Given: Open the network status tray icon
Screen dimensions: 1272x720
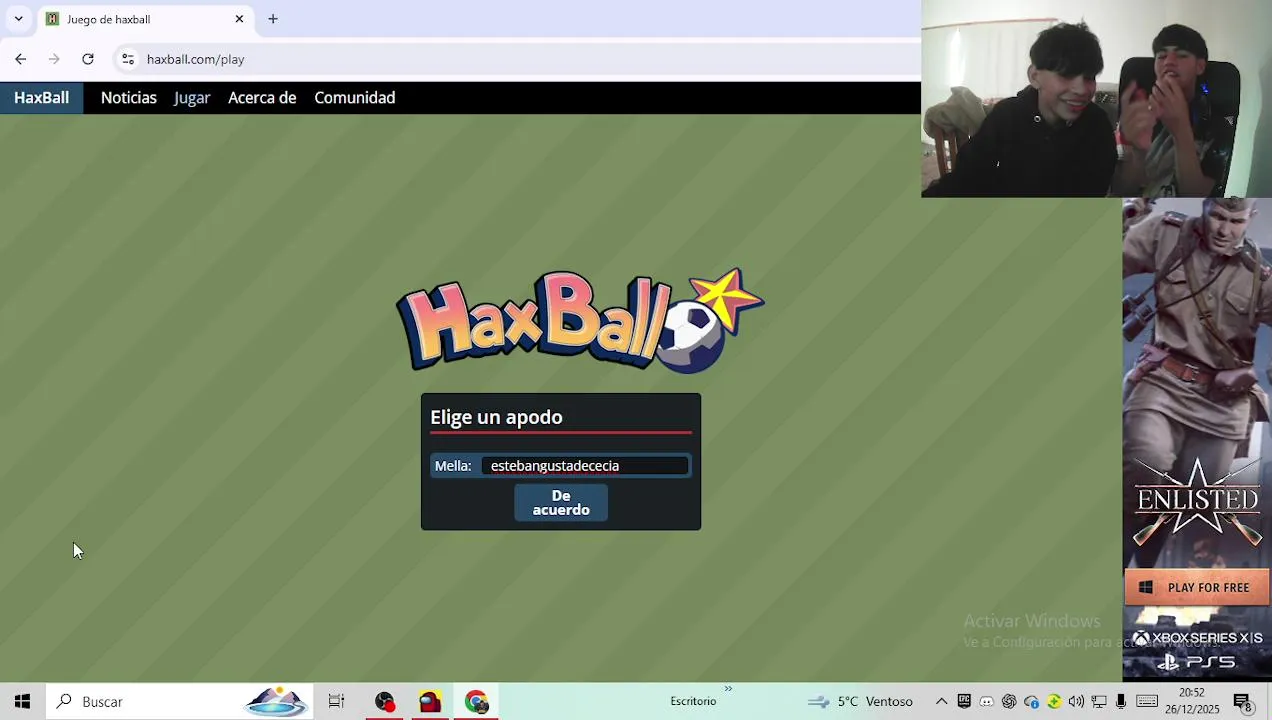Looking at the screenshot, I should pyautogui.click(x=1099, y=702).
